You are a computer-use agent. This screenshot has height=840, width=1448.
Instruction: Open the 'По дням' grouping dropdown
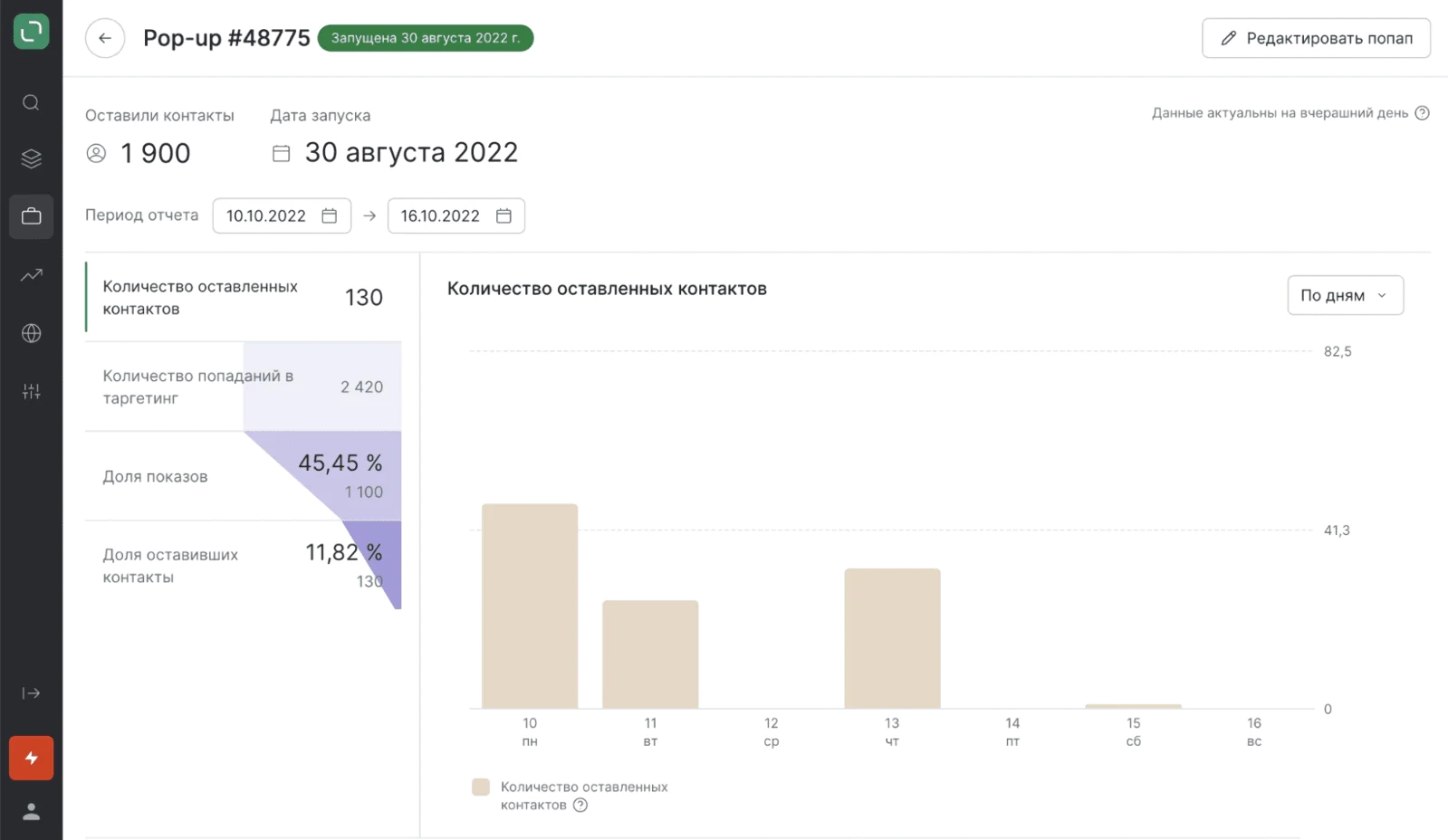pos(1345,295)
